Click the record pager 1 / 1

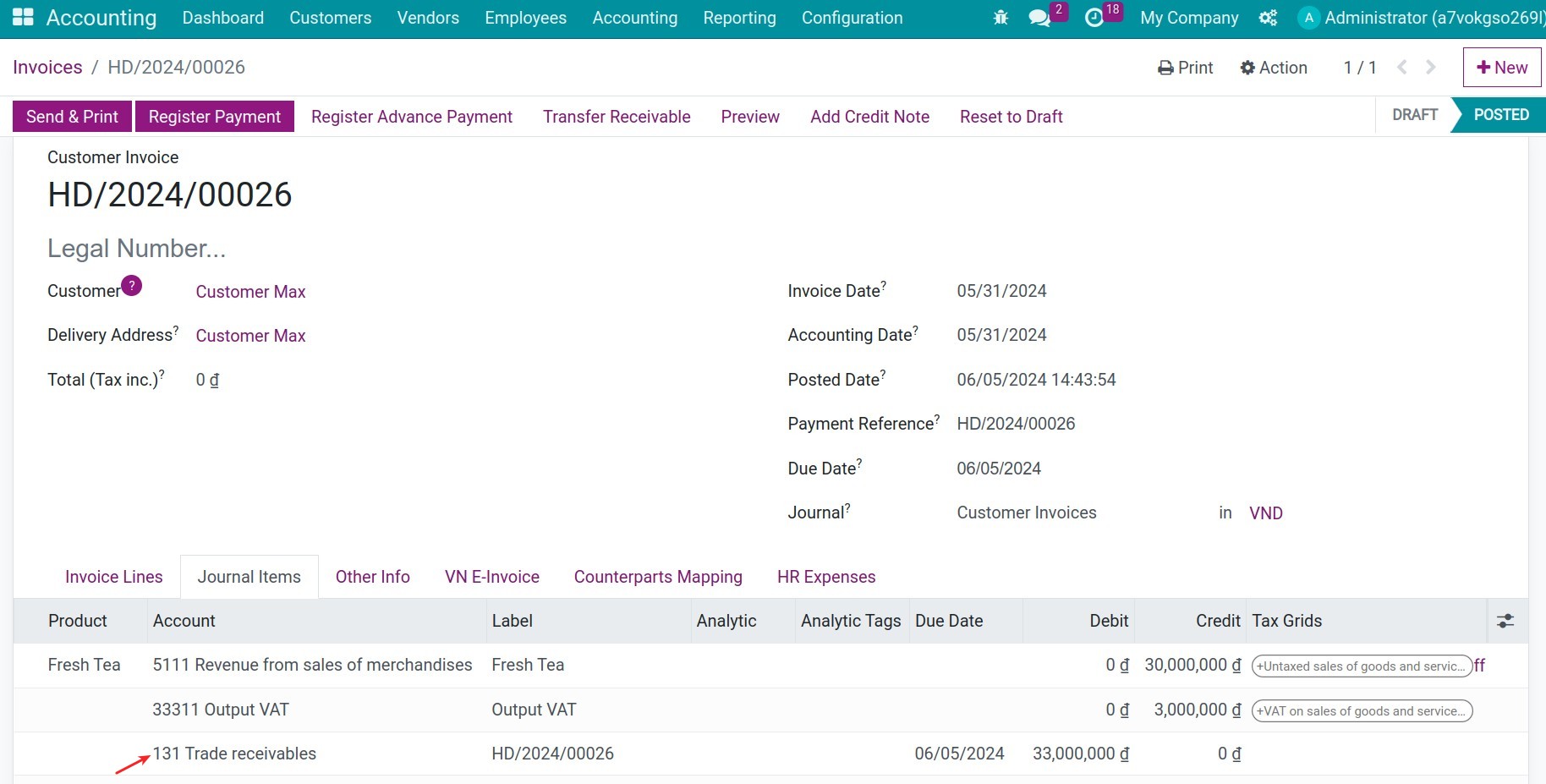tap(1360, 68)
